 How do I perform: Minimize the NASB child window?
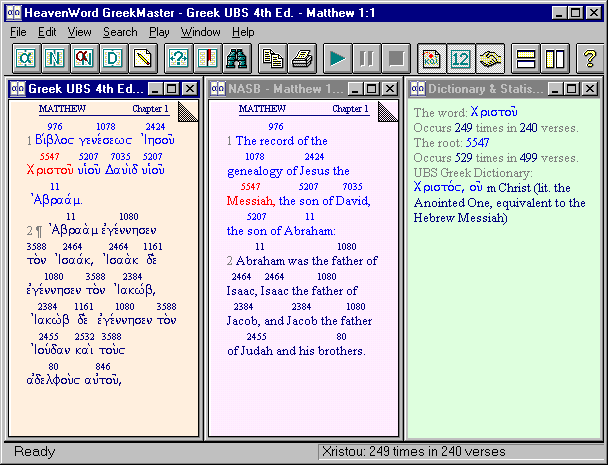355,89
